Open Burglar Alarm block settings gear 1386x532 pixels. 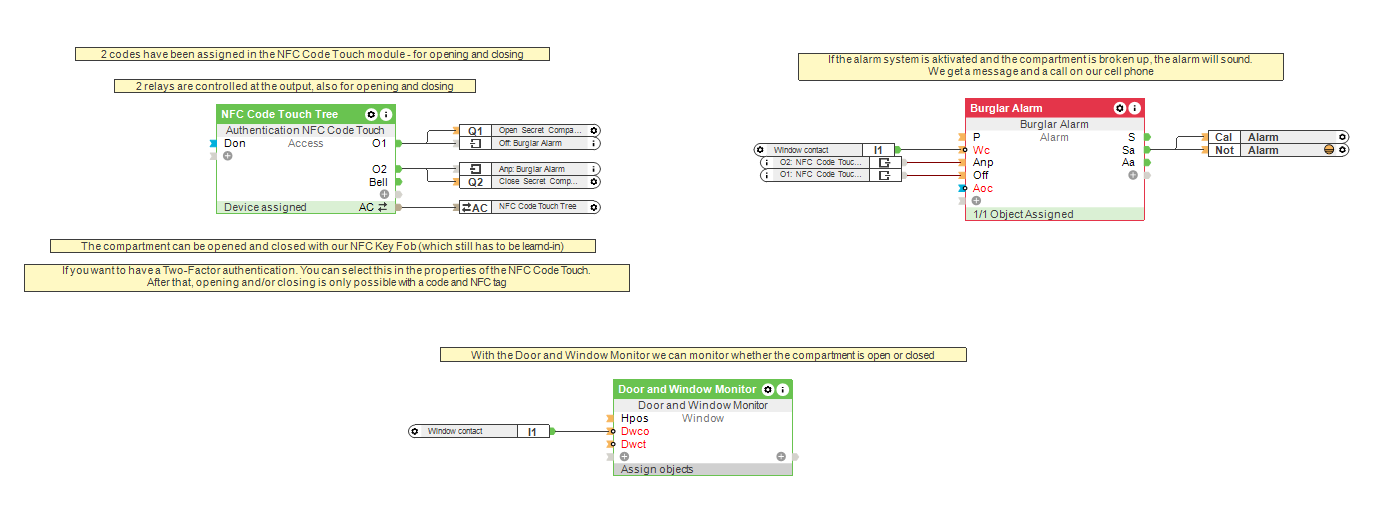[1120, 108]
